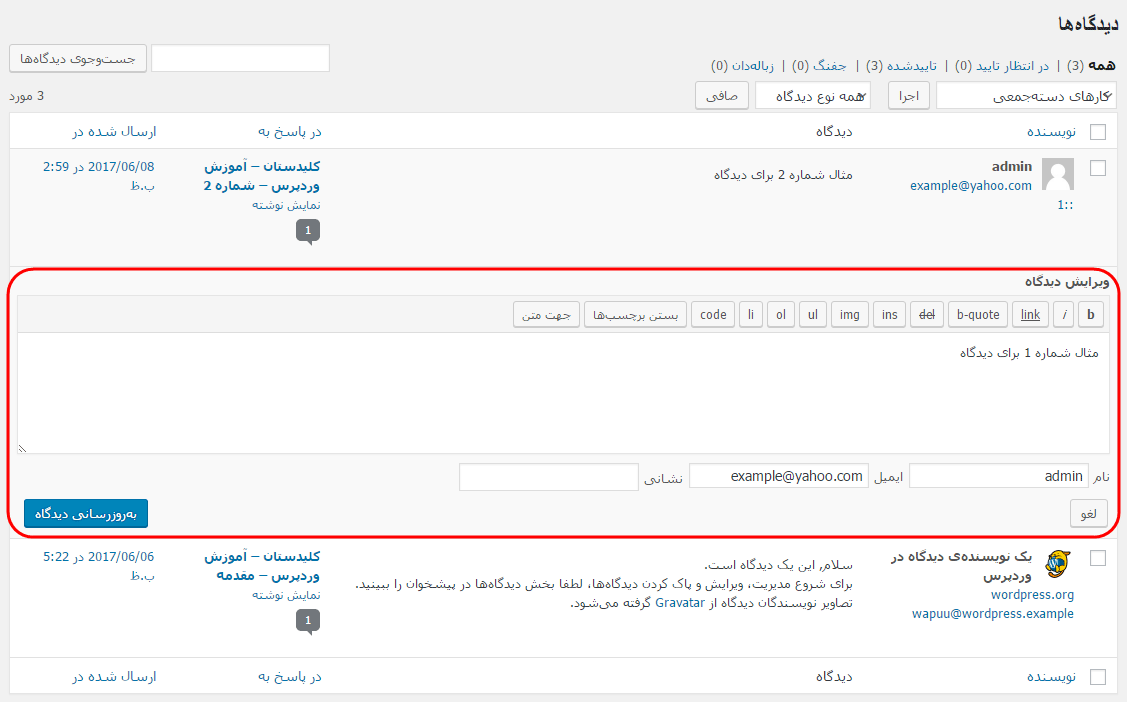Sort by در پاسخ به column in footer
The width and height of the screenshot is (1127, 702).
point(290,676)
